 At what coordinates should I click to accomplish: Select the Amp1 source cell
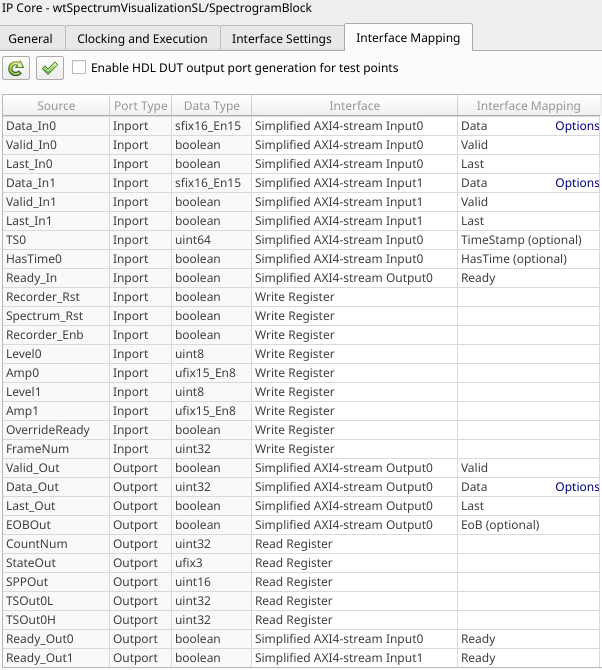pos(56,411)
